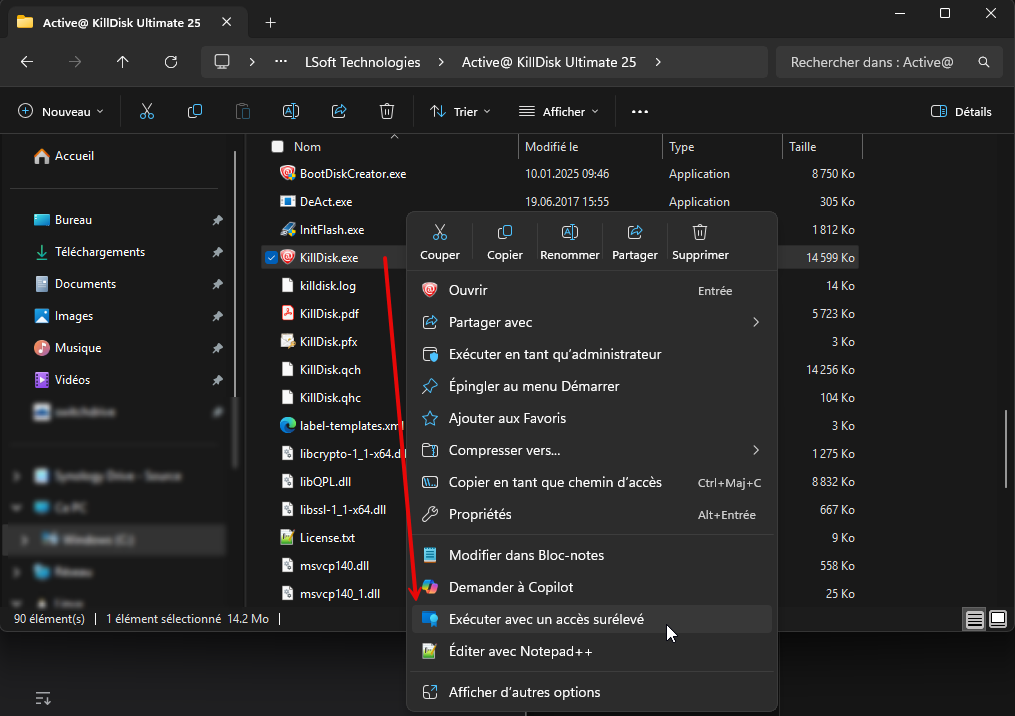The width and height of the screenshot is (1015, 716).
Task: Open the Nouveau dropdown
Action: point(61,111)
